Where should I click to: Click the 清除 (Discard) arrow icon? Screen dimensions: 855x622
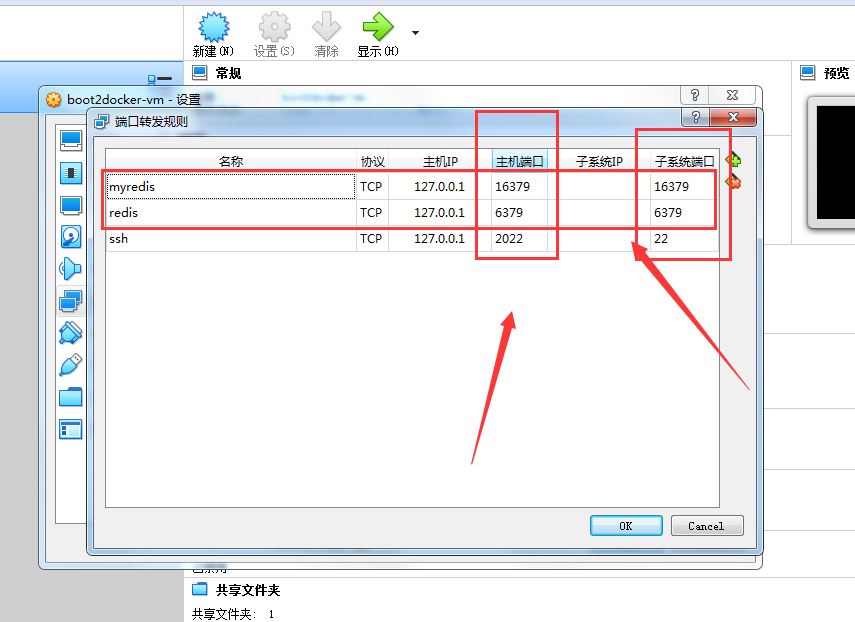tap(326, 27)
